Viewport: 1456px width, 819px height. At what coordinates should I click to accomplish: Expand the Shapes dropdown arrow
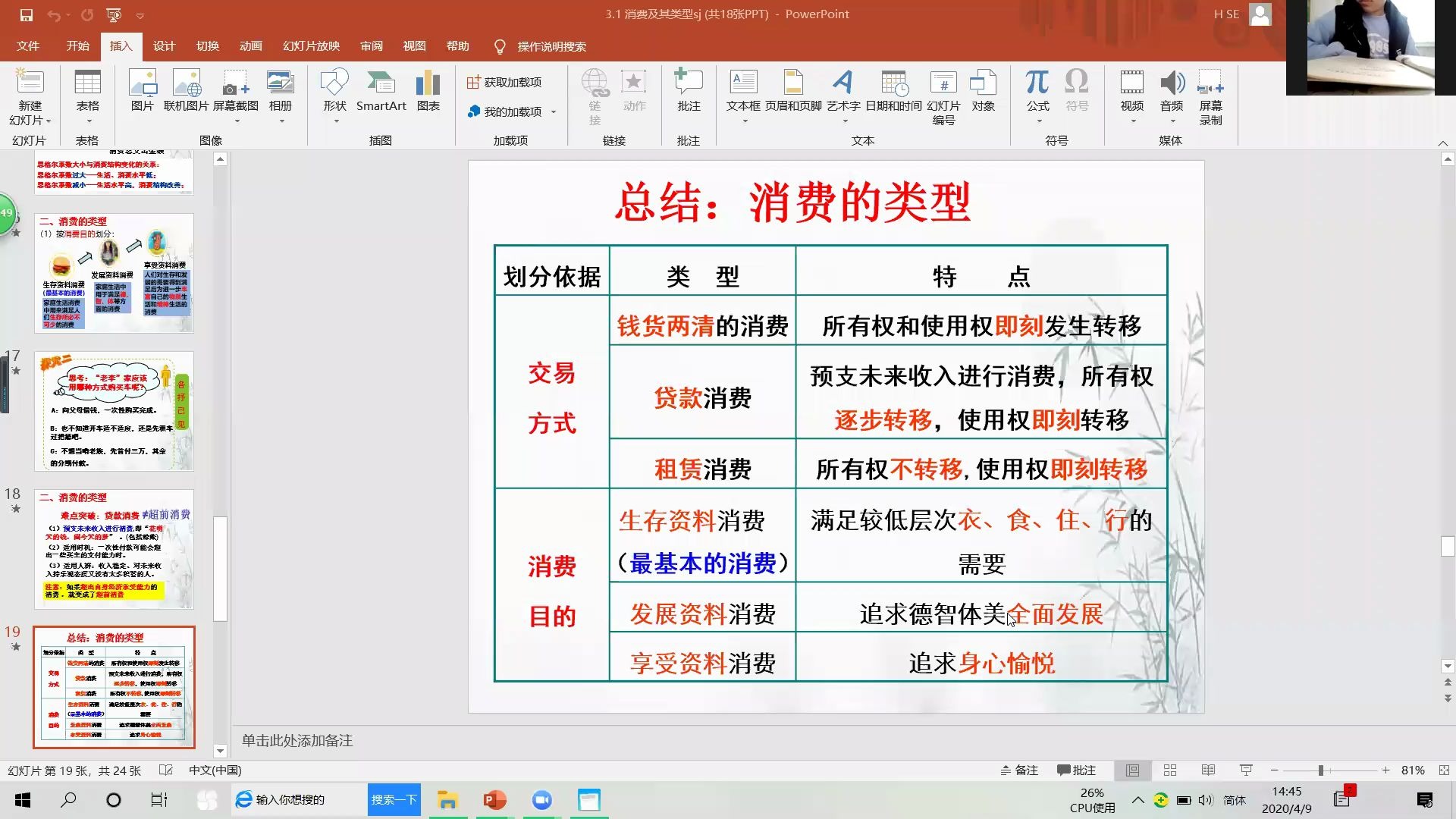(335, 121)
